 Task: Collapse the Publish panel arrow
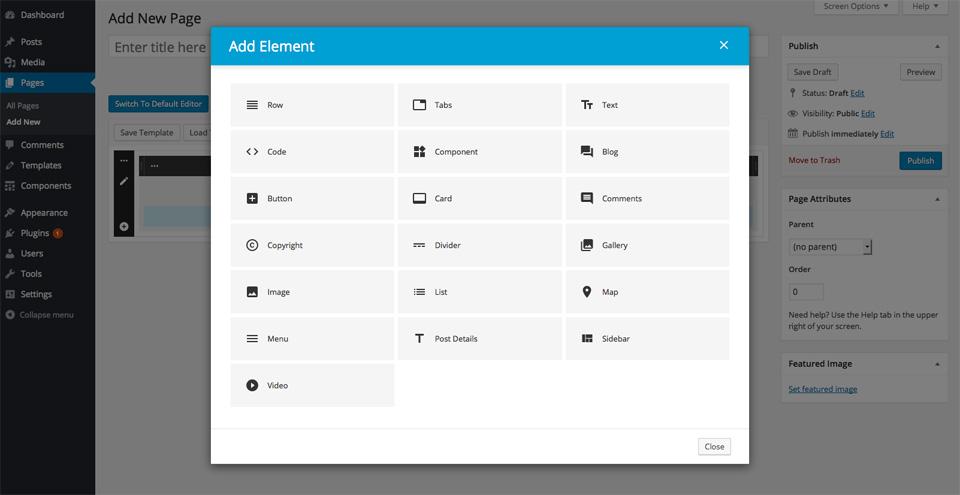click(x=937, y=46)
